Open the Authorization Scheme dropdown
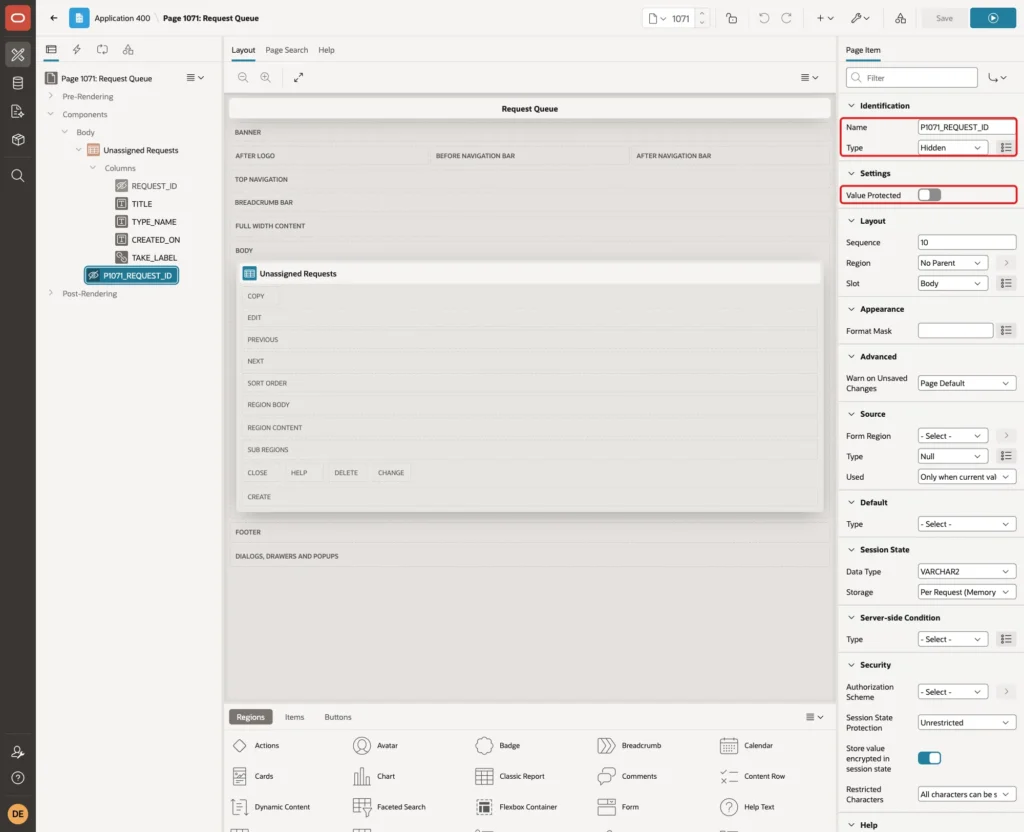The height and width of the screenshot is (832, 1024). coord(952,692)
